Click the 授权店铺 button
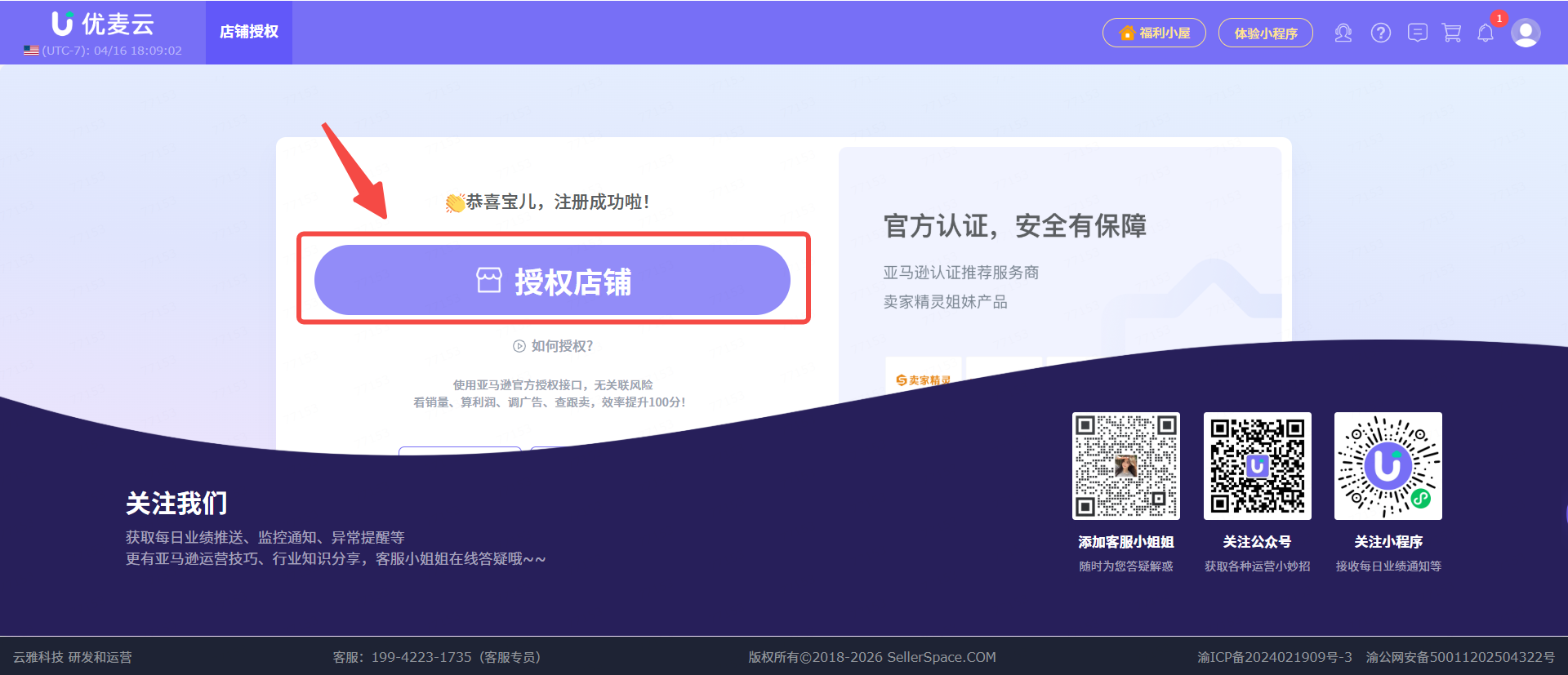This screenshot has height=675, width=1568. point(552,280)
